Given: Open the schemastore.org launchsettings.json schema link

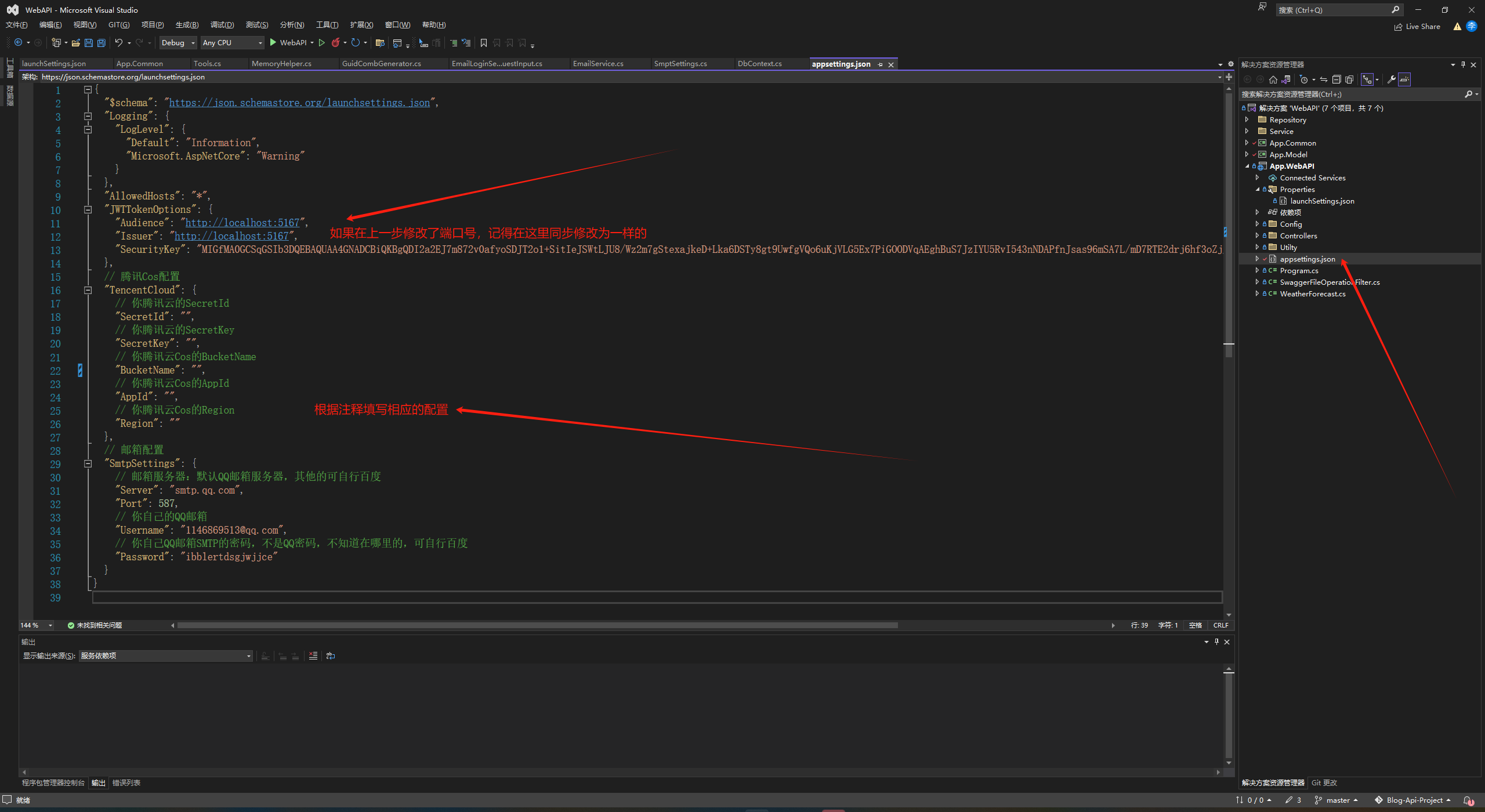Looking at the screenshot, I should (299, 103).
